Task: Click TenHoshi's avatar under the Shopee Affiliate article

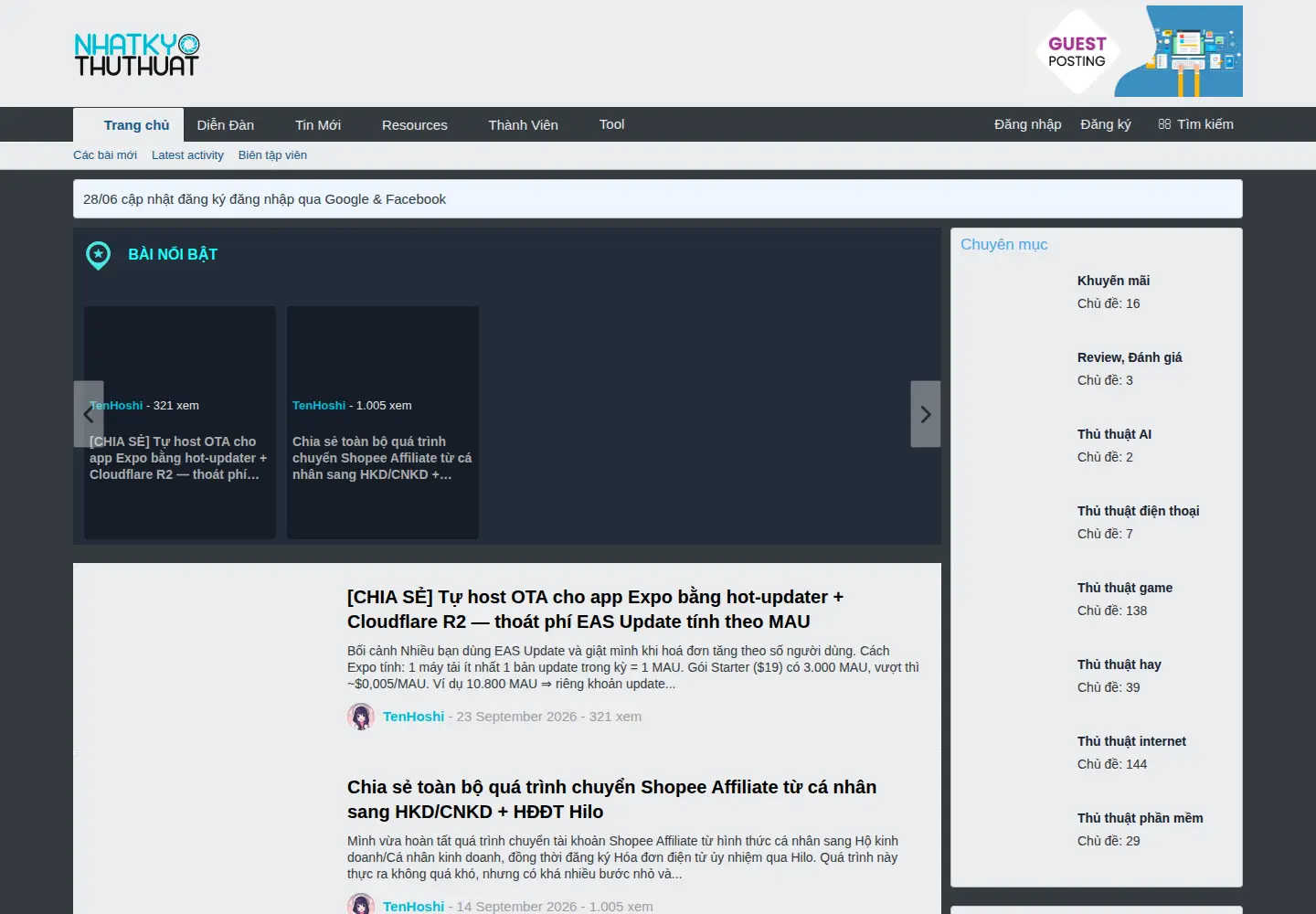Action: (361, 904)
